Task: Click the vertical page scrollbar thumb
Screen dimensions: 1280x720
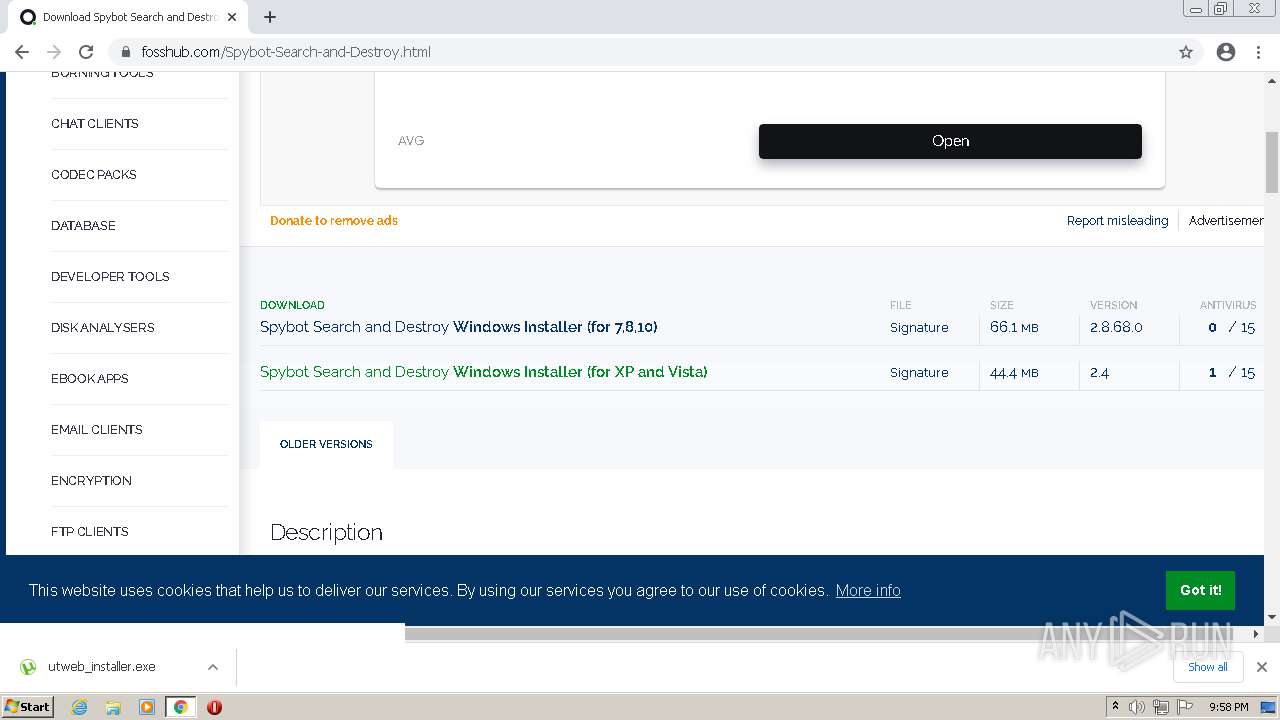Action: pyautogui.click(x=1272, y=162)
